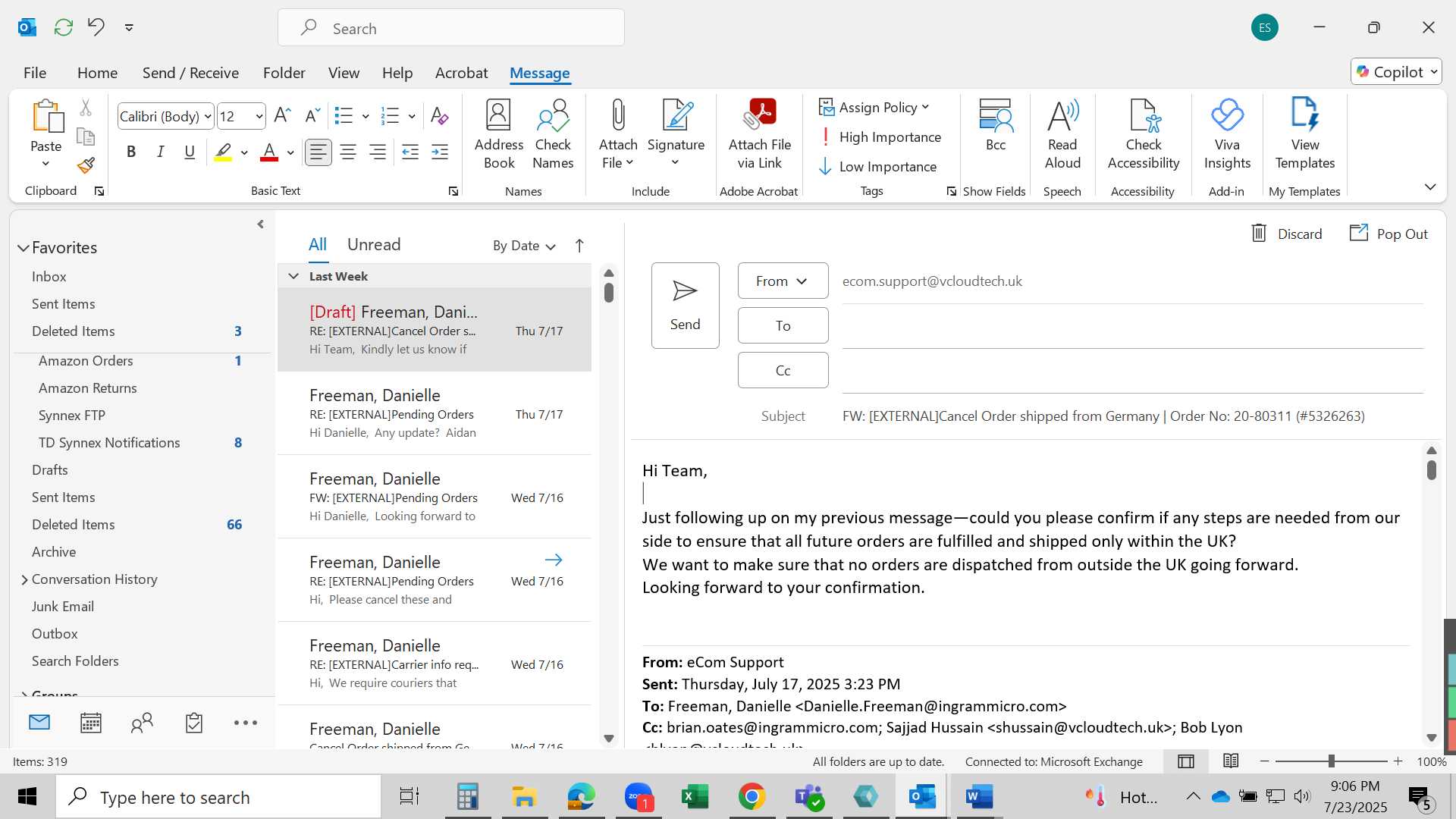This screenshot has width=1456, height=819.
Task: Open the File menu
Action: pos(35,73)
